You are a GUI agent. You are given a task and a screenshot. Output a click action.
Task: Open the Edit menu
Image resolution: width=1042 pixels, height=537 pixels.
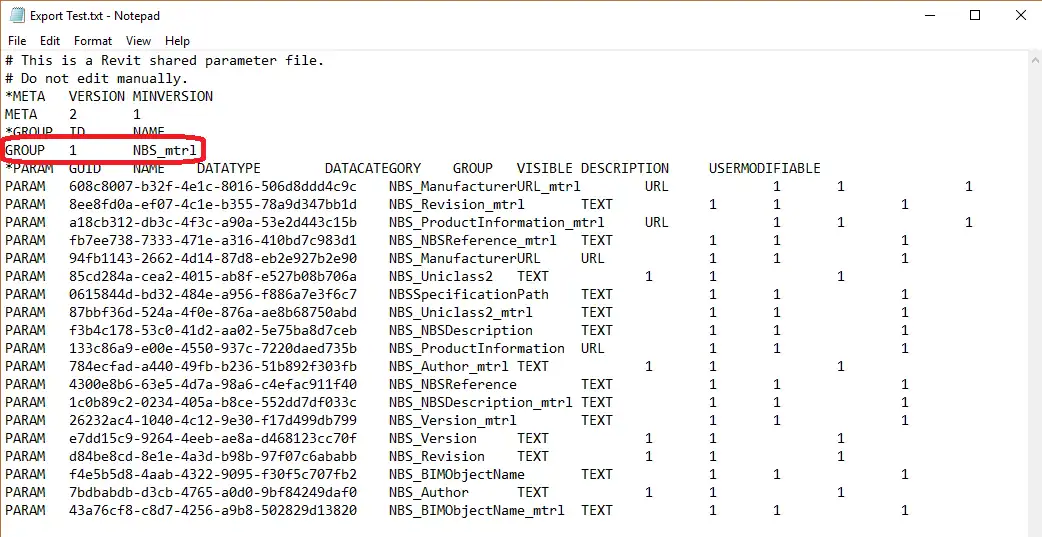coord(50,41)
